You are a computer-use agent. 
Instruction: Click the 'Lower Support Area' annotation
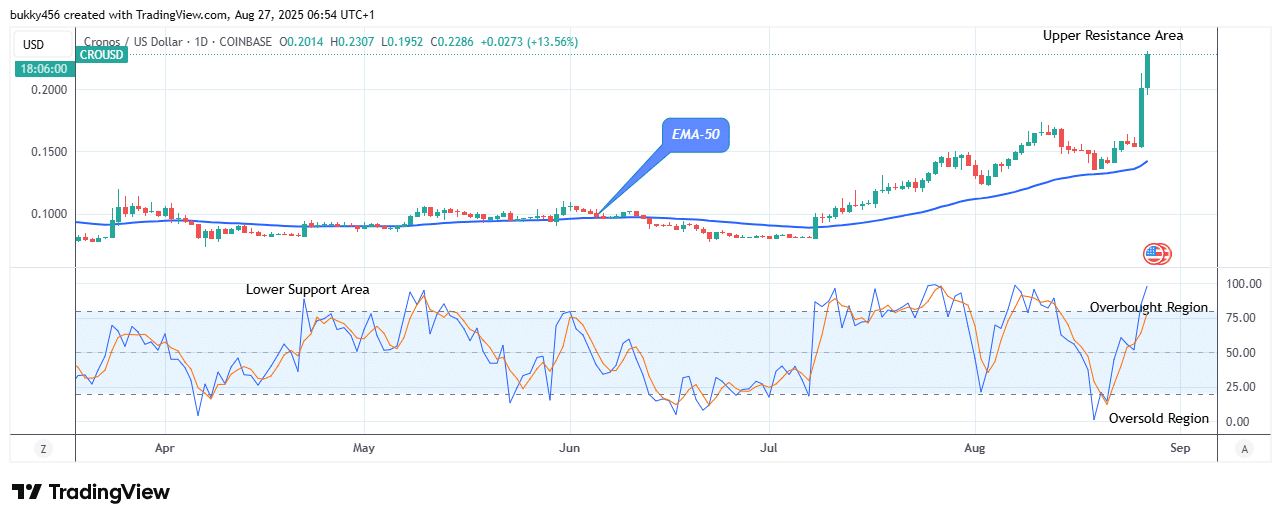308,289
